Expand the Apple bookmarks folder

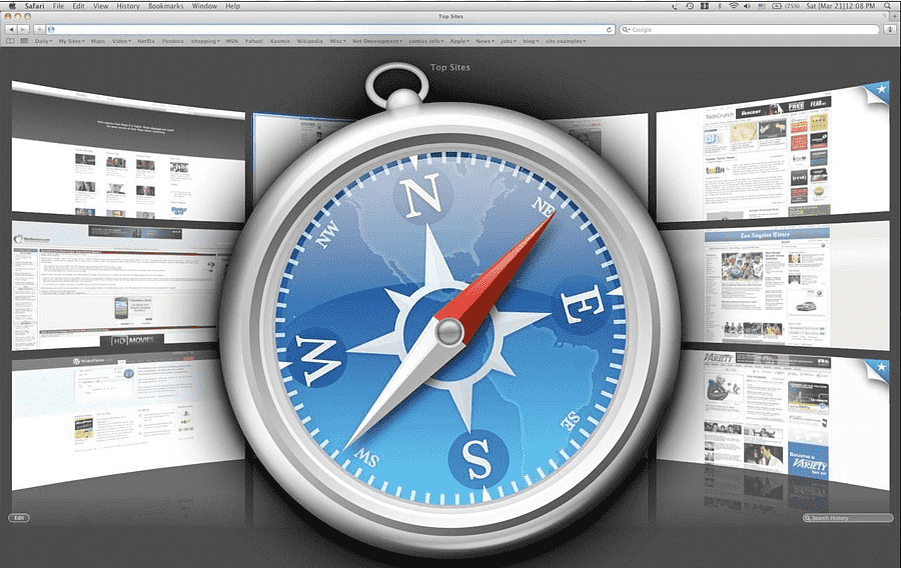pyautogui.click(x=460, y=41)
